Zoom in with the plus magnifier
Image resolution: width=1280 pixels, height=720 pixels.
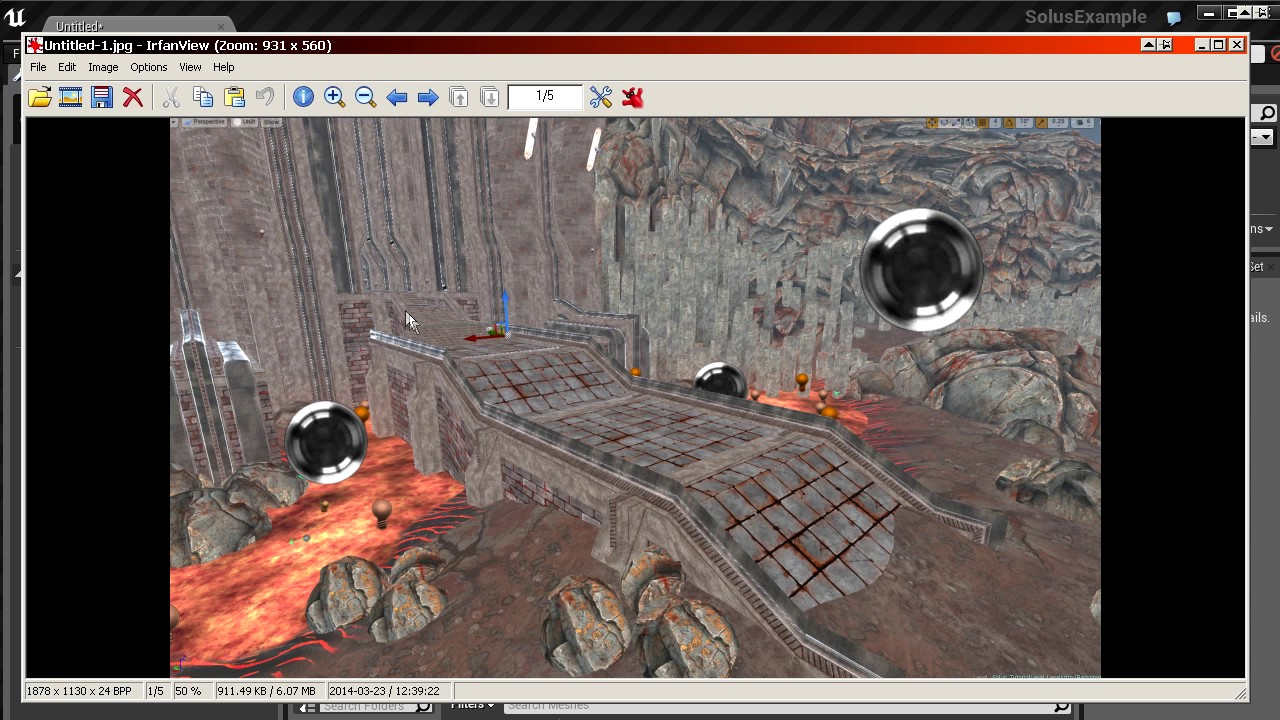click(334, 97)
